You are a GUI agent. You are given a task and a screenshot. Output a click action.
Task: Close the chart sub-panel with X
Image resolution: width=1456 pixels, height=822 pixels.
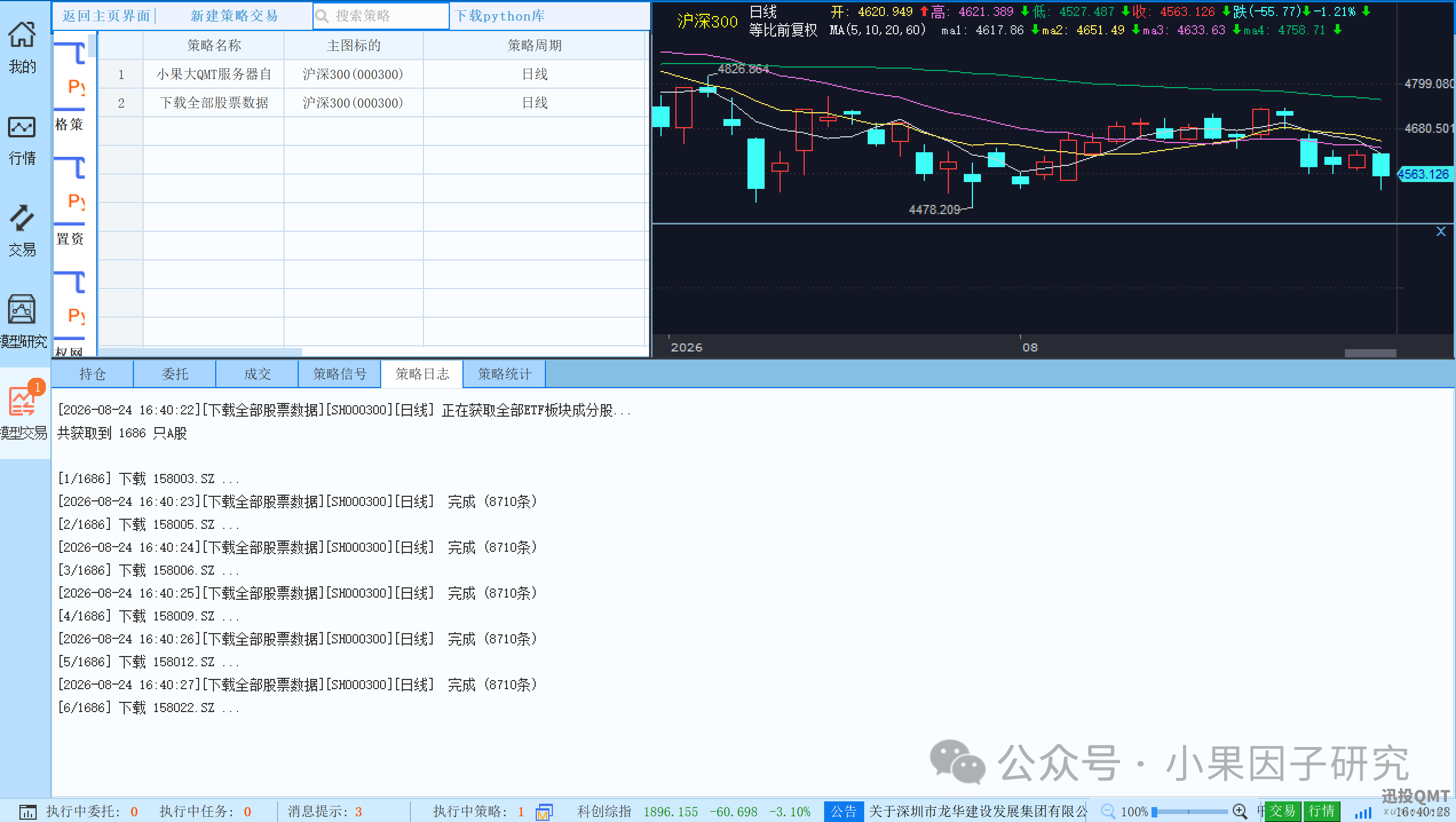click(1441, 231)
